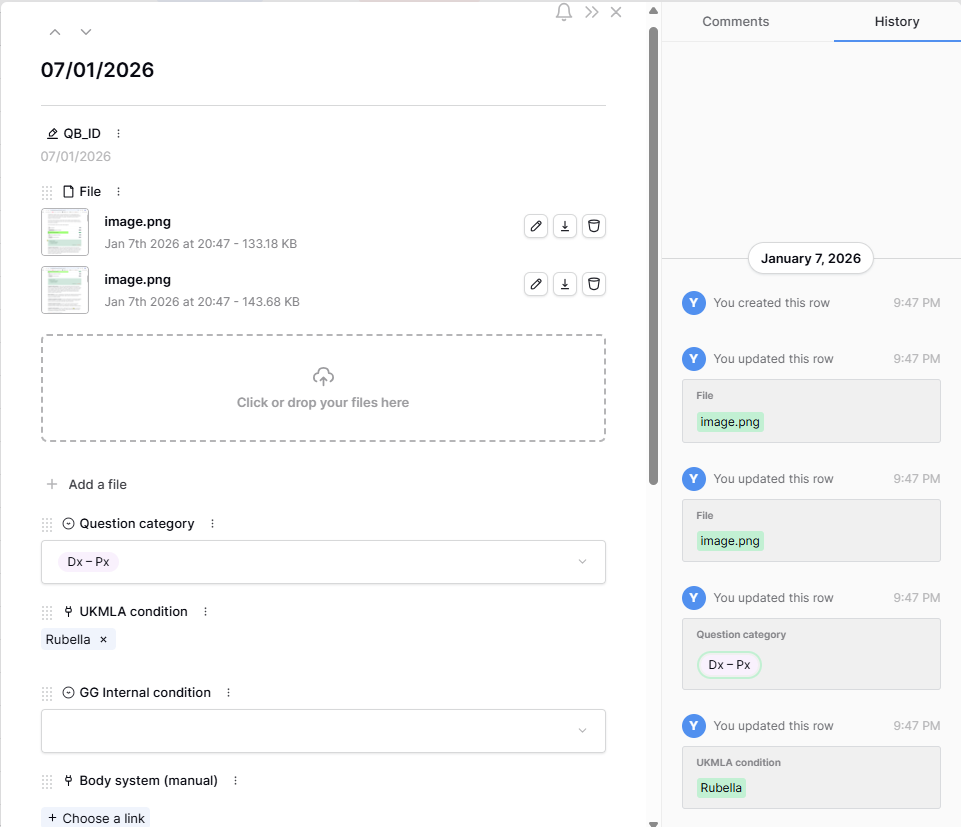Screen dimensions: 961x827
Task: Select the History tab
Action: (x=896, y=21)
